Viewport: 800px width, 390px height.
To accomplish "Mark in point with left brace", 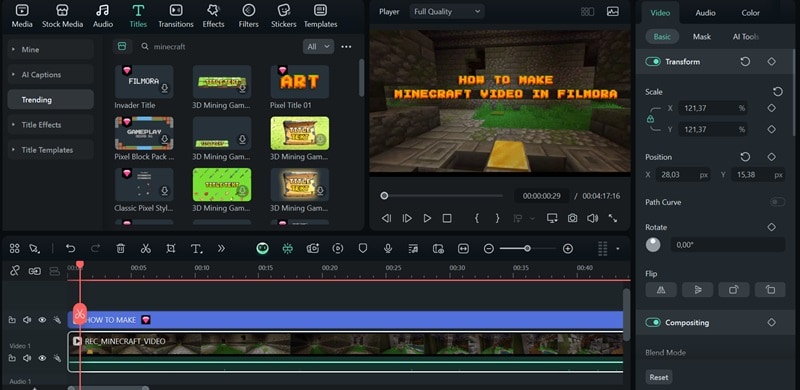I will [x=477, y=218].
